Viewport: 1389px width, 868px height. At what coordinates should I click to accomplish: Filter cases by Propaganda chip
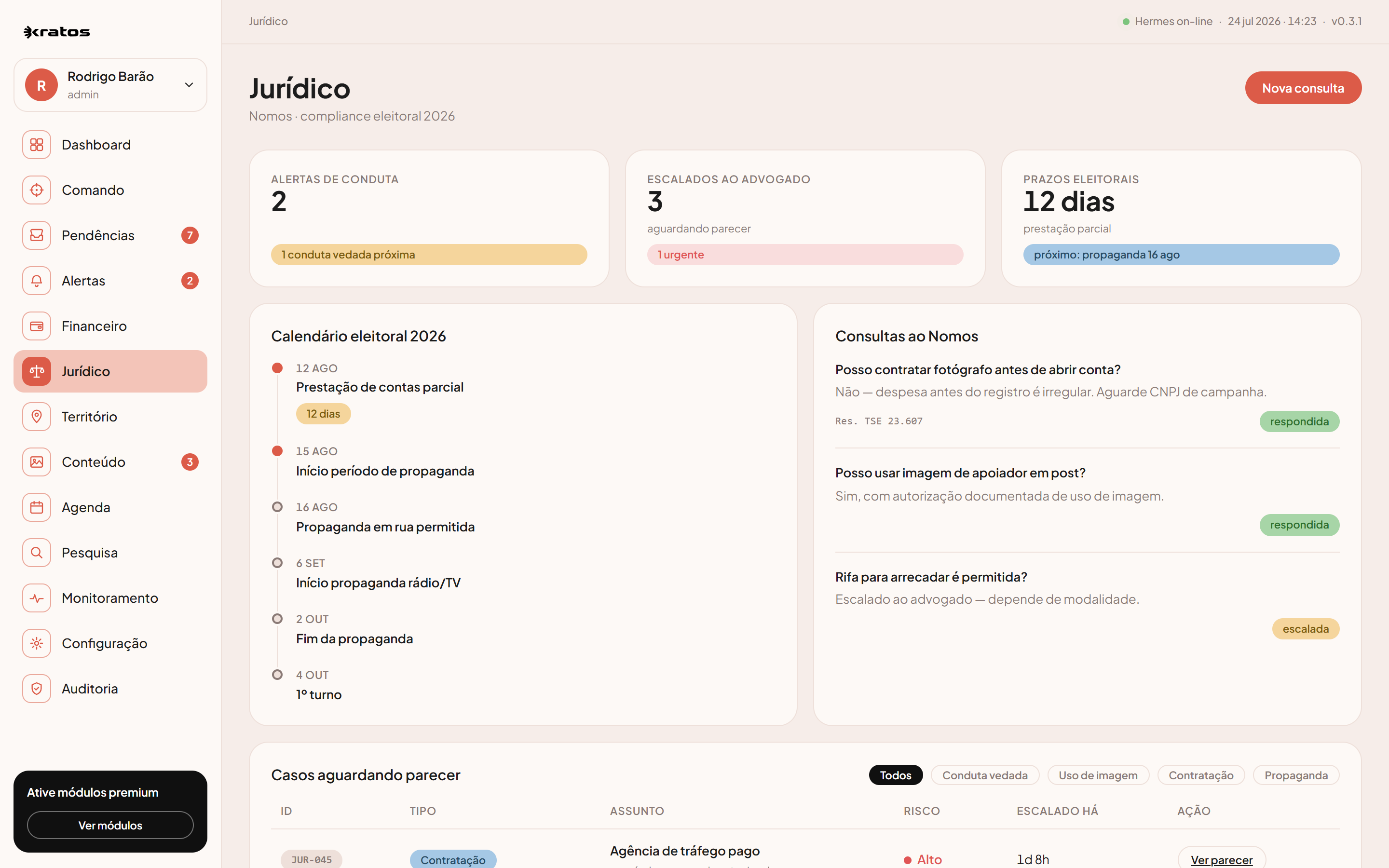[1296, 775]
